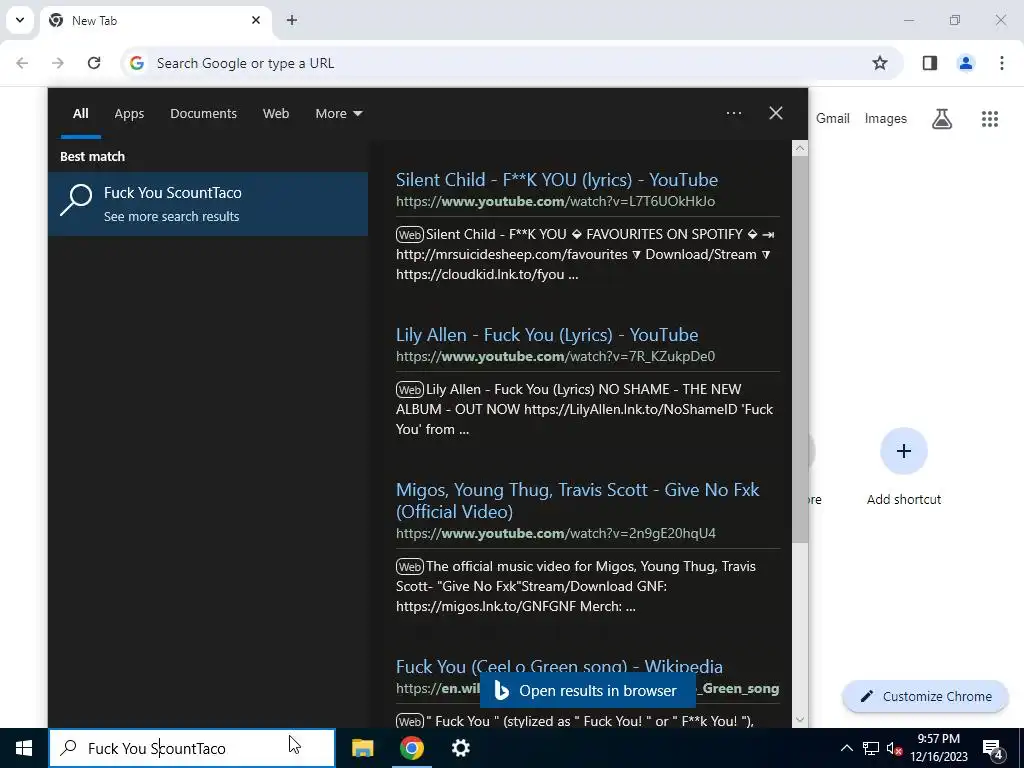Open the Chrome profile avatar
Image resolution: width=1024 pixels, height=768 pixels.
965,63
